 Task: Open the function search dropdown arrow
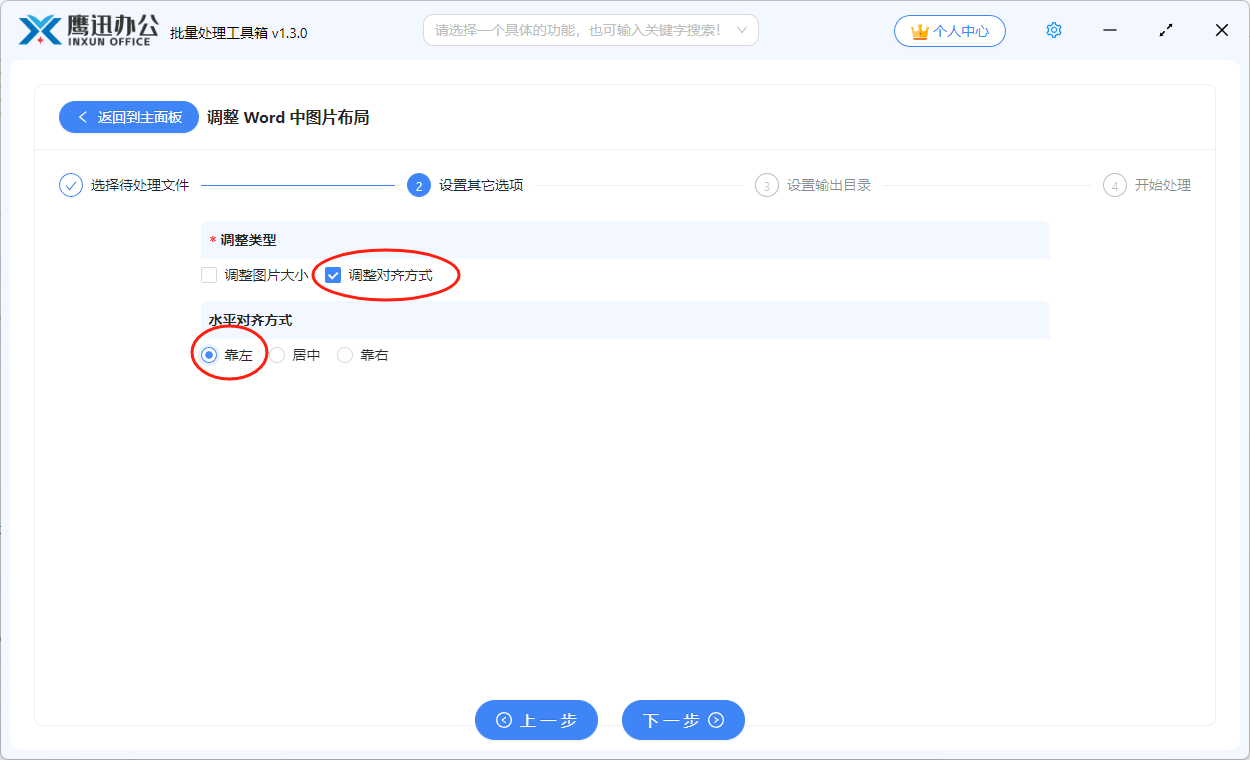point(742,30)
